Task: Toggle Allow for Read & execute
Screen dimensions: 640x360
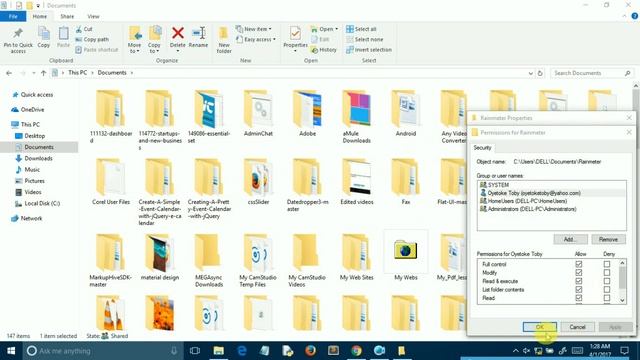Action: 579,281
